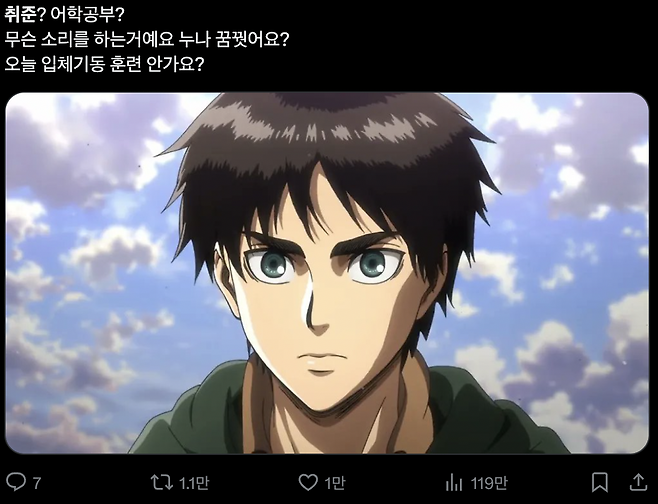The width and height of the screenshot is (658, 504).
Task: Click the word 어학공부? in first line
Action: (87, 15)
